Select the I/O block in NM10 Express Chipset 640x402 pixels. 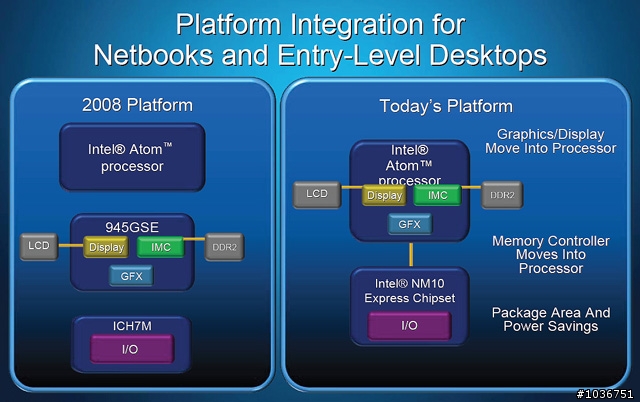409,325
